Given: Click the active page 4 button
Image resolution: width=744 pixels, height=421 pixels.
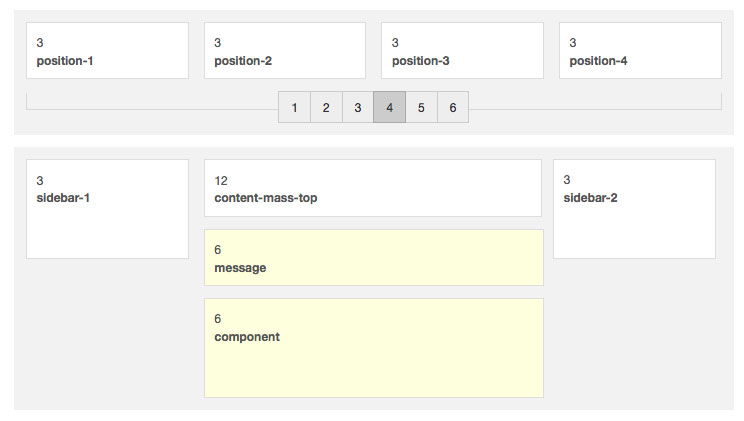Looking at the screenshot, I should (x=389, y=107).
